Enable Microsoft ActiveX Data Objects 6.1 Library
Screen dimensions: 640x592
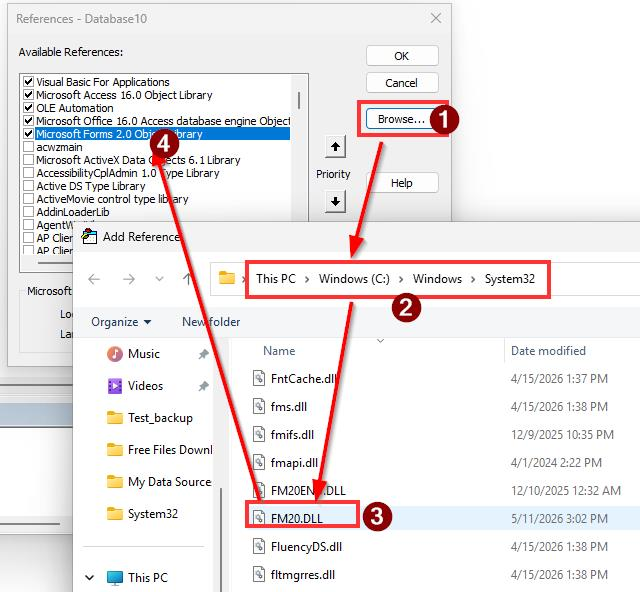click(x=28, y=160)
